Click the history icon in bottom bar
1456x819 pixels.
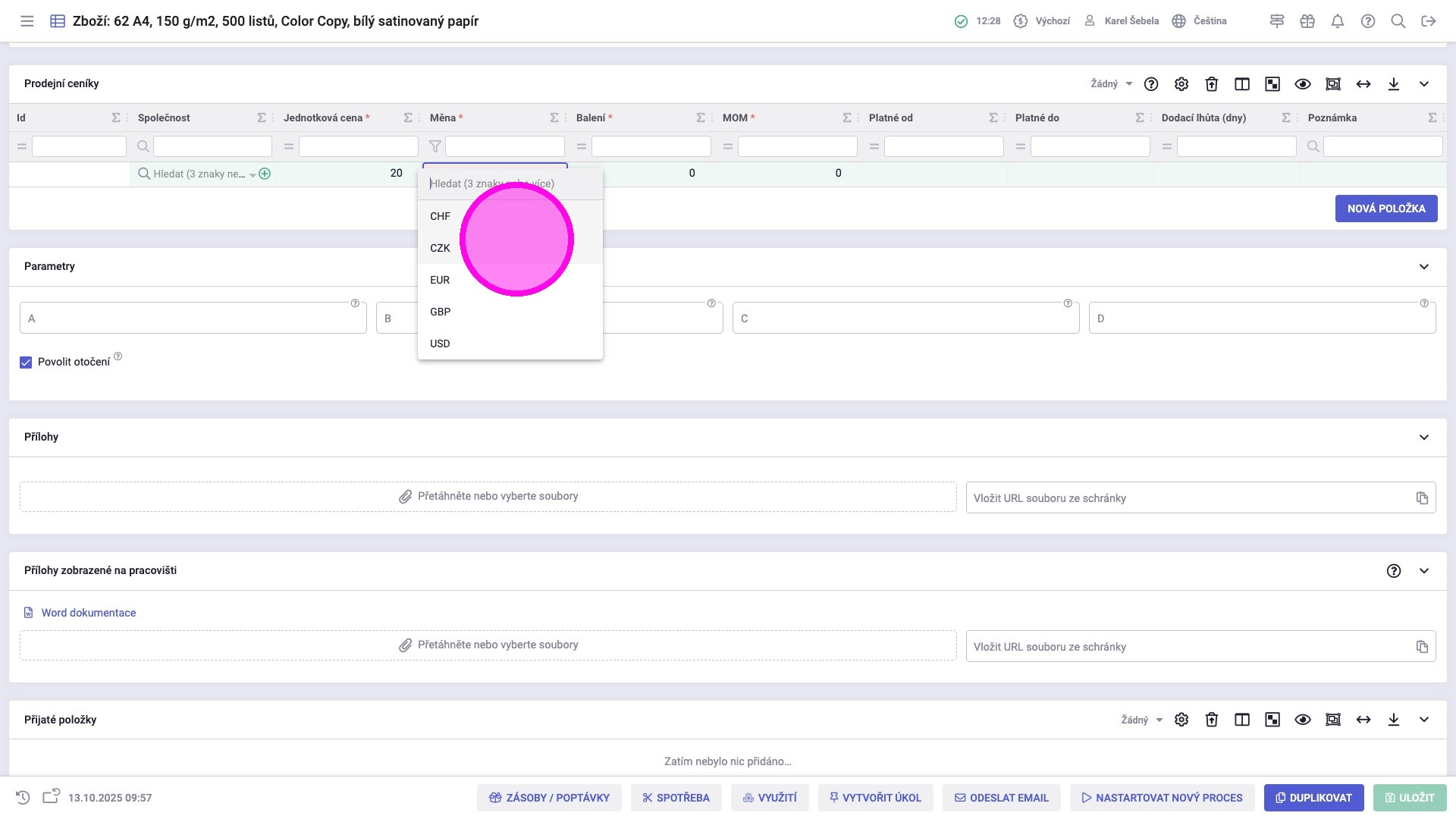click(x=23, y=798)
